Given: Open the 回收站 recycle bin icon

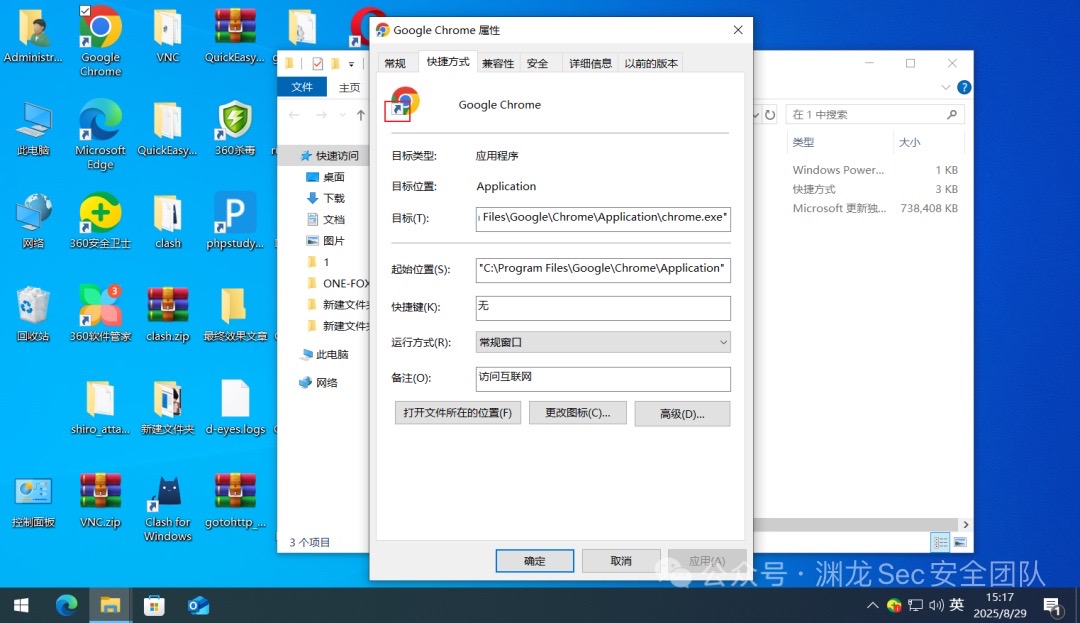Looking at the screenshot, I should click(33, 314).
